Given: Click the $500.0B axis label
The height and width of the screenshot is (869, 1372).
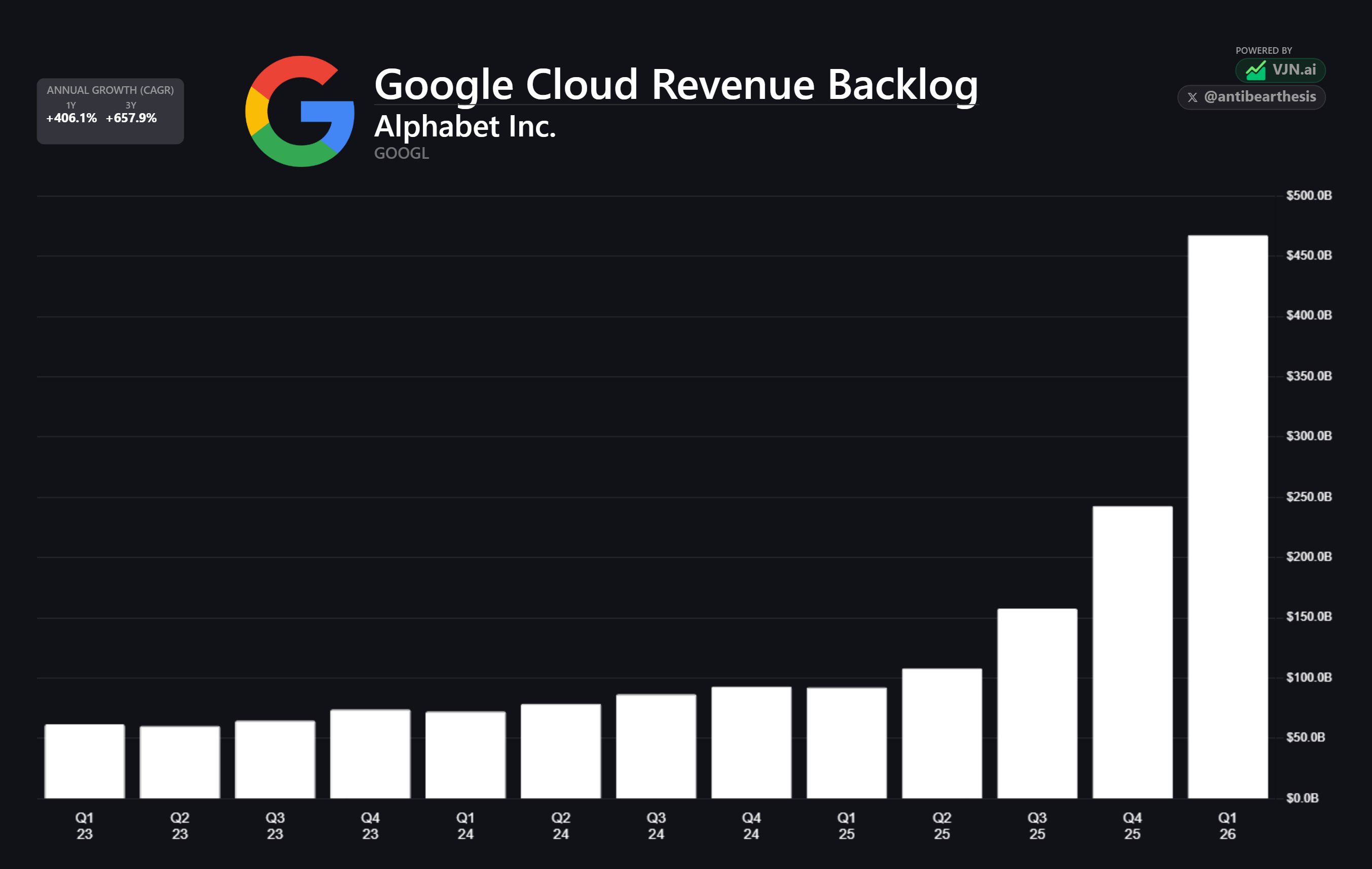Looking at the screenshot, I should click(1309, 196).
